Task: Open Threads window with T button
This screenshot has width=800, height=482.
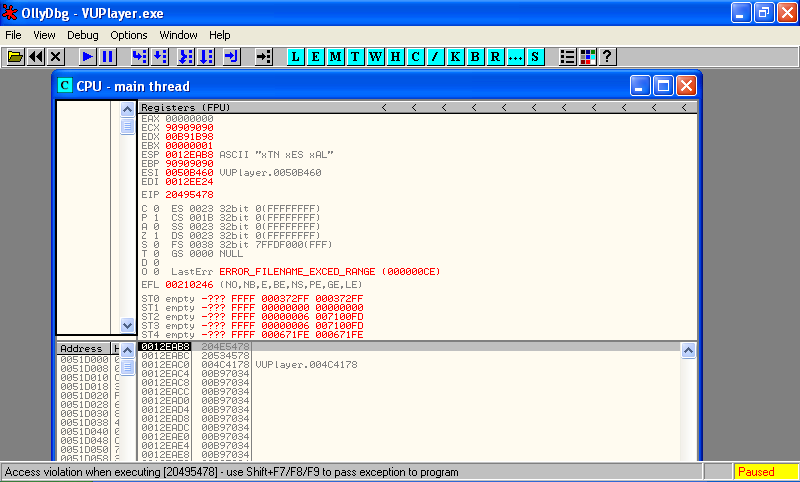Action: pos(355,57)
